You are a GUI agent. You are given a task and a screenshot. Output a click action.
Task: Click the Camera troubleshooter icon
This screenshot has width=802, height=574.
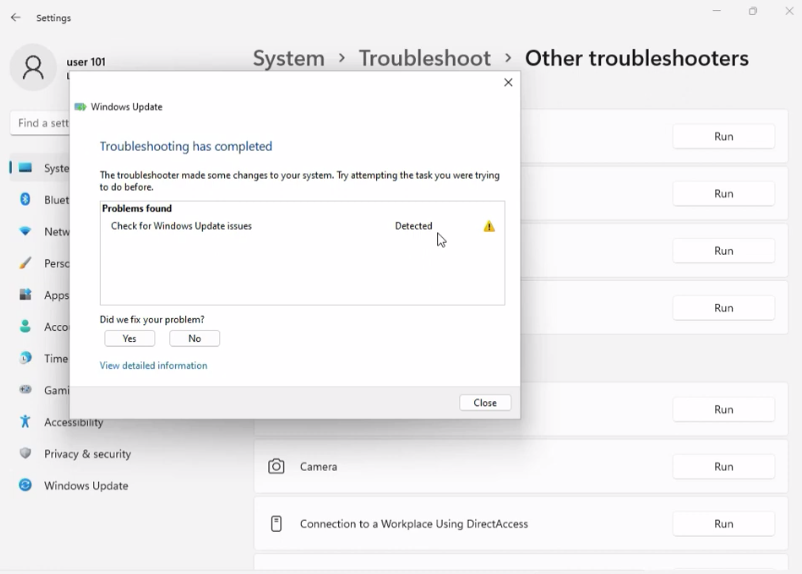276,467
